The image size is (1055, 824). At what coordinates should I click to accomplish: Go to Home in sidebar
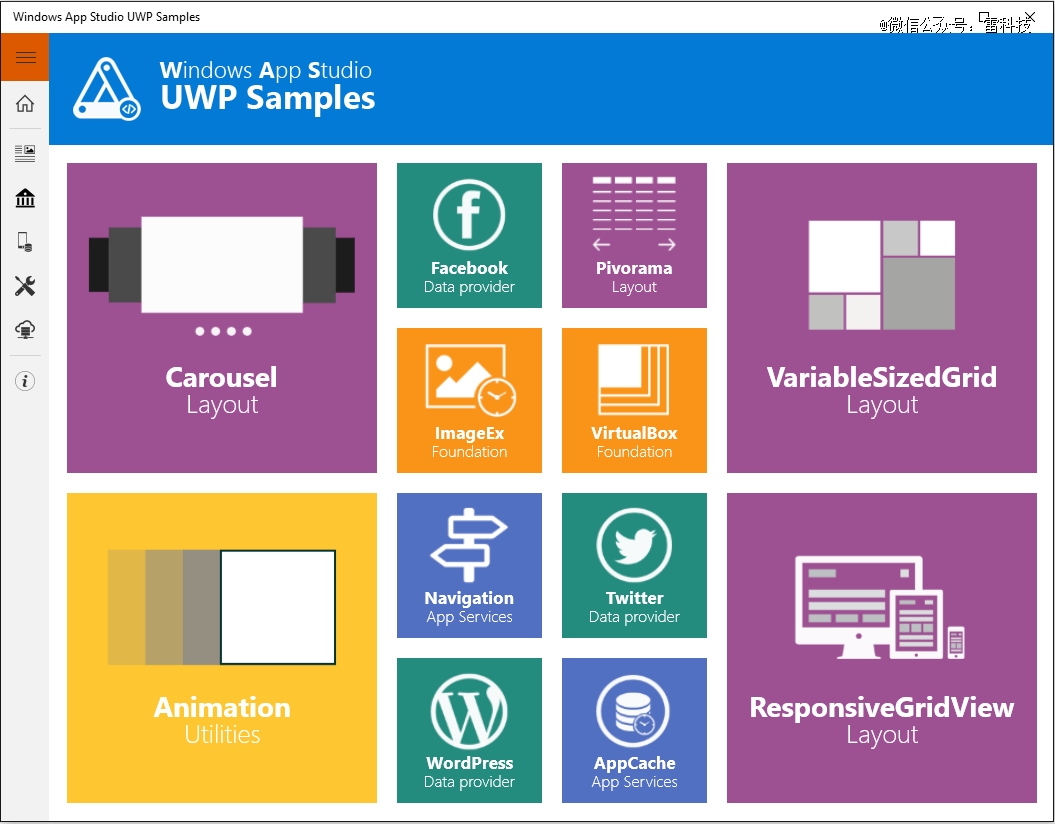[x=25, y=104]
